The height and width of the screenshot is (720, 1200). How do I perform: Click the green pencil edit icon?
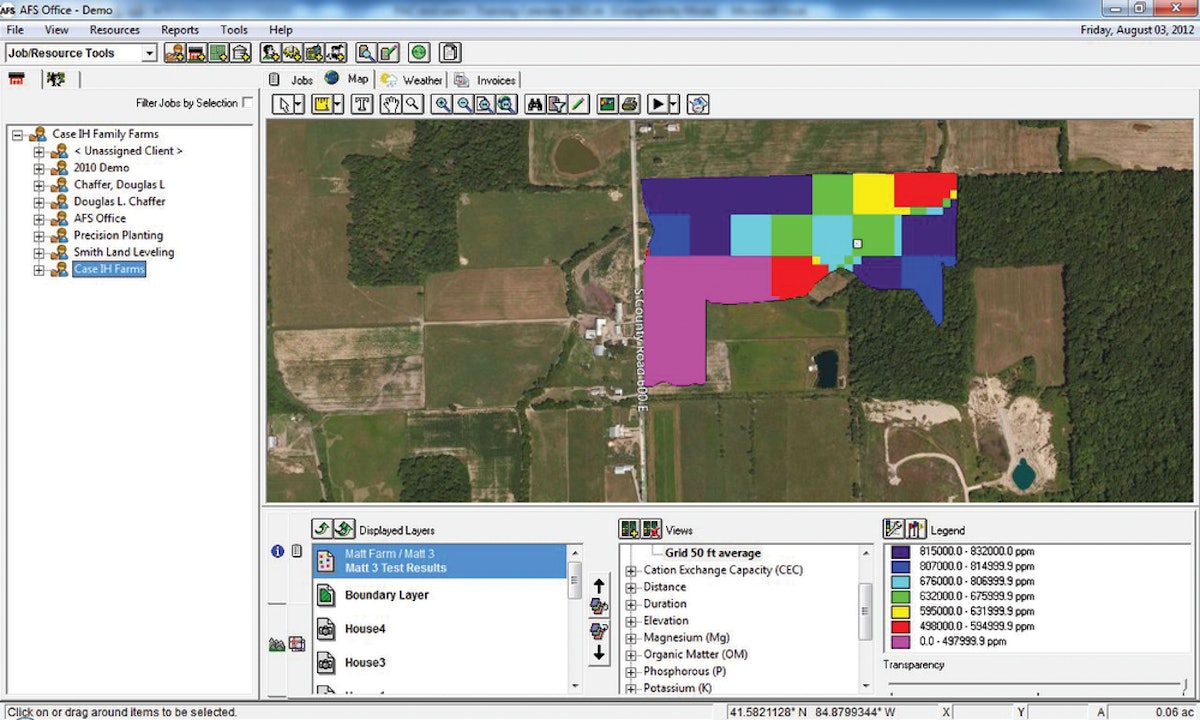579,104
